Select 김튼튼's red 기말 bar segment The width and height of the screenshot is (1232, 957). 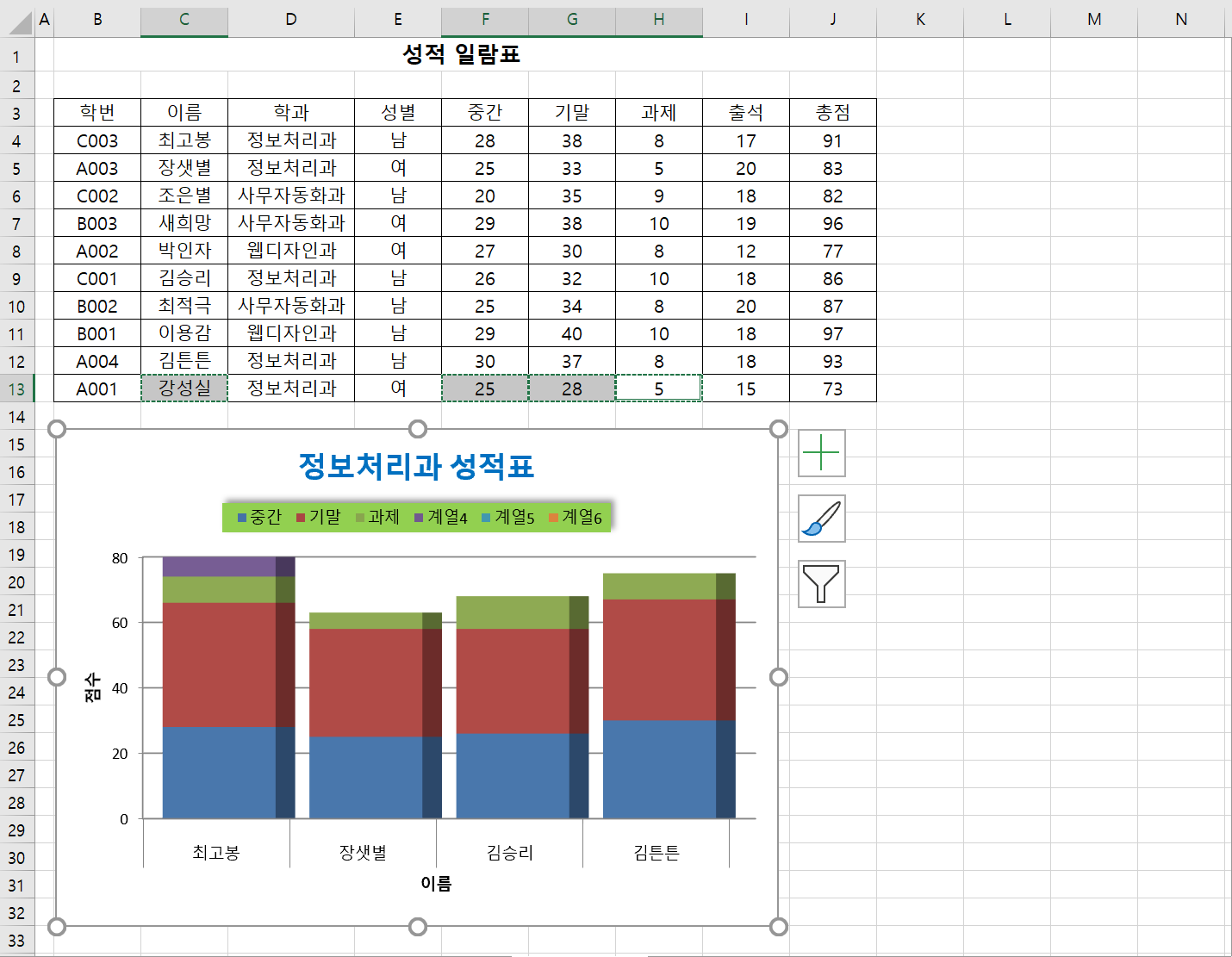click(659, 659)
